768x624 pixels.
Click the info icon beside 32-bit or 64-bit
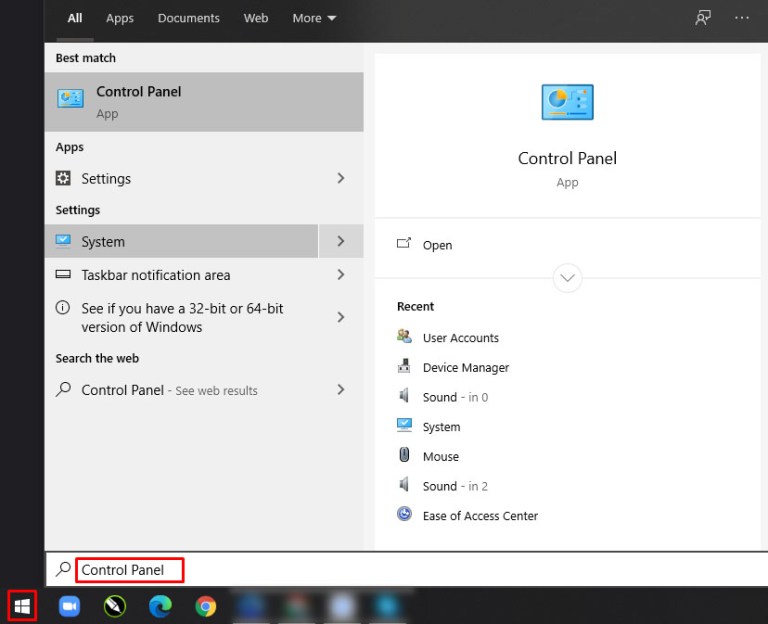coord(63,308)
